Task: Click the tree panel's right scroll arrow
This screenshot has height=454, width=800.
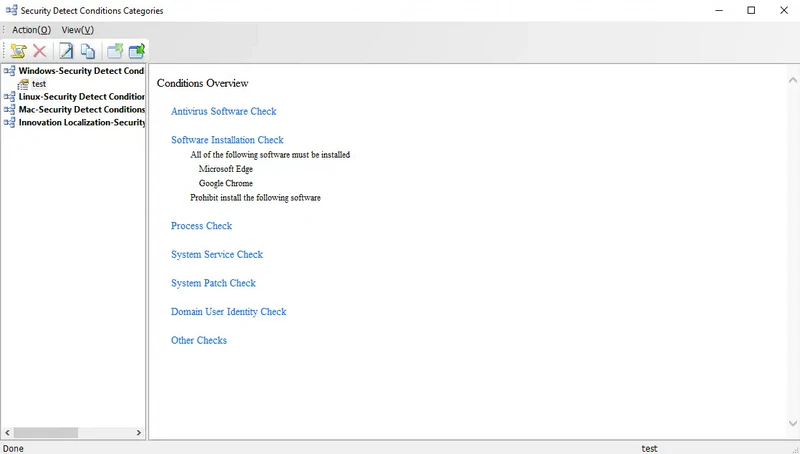Action: (x=138, y=433)
